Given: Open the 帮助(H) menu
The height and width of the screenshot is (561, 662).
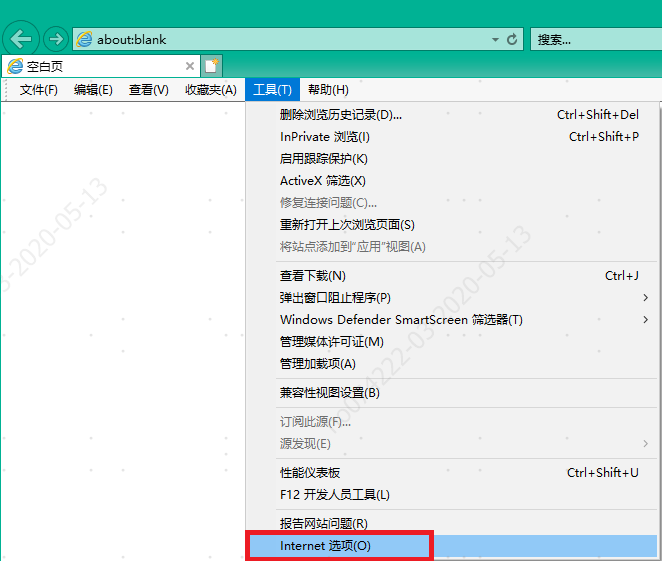Looking at the screenshot, I should [328, 89].
